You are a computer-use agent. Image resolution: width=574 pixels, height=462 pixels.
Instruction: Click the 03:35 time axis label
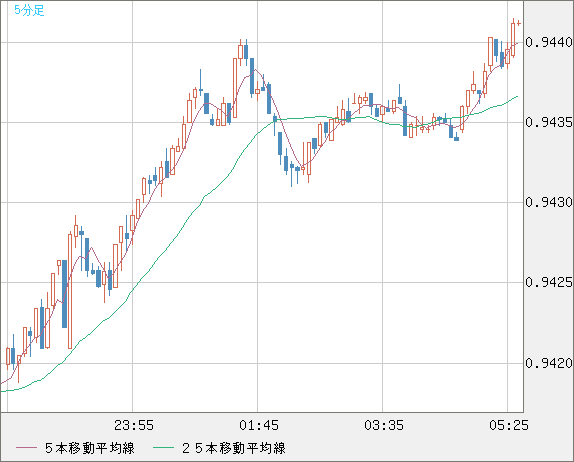click(x=384, y=425)
